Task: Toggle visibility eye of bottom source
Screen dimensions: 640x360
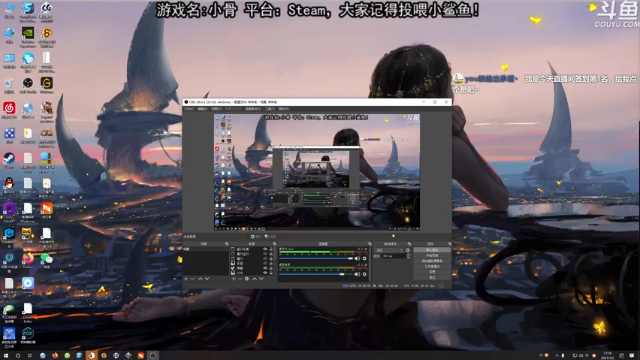Action: (x=265, y=272)
